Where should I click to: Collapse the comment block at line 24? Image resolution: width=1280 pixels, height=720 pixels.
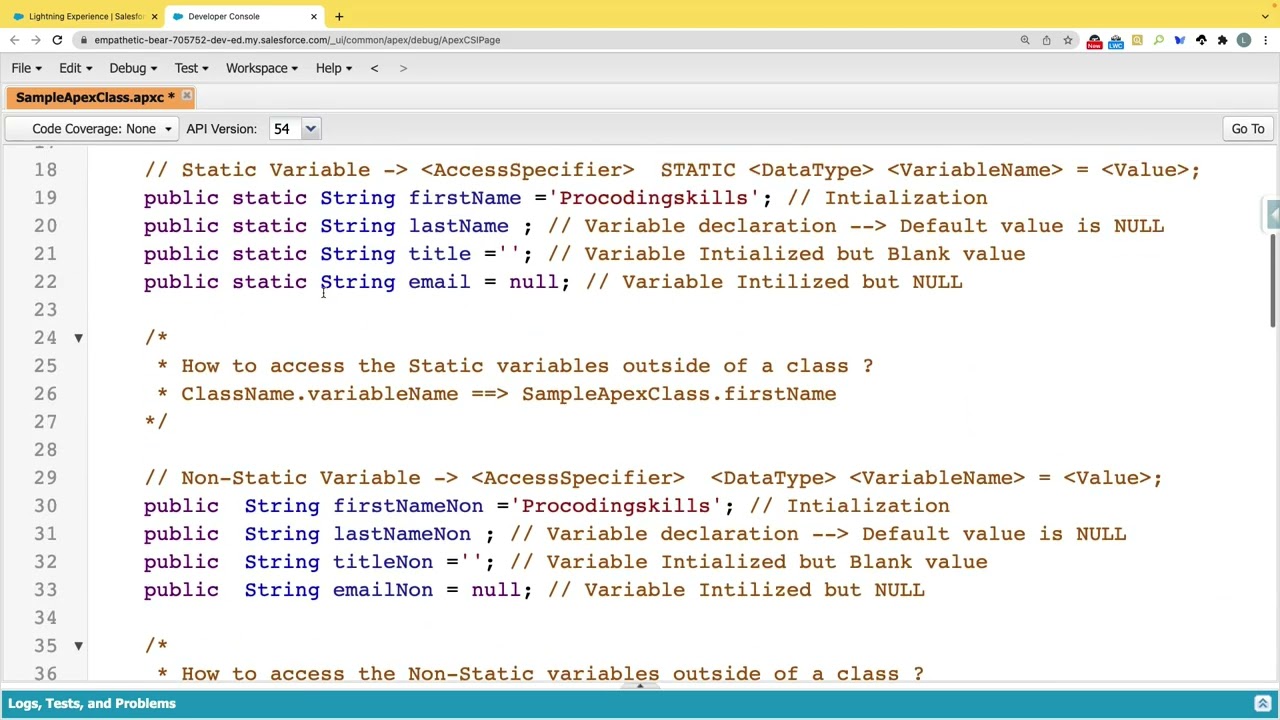(x=78, y=338)
